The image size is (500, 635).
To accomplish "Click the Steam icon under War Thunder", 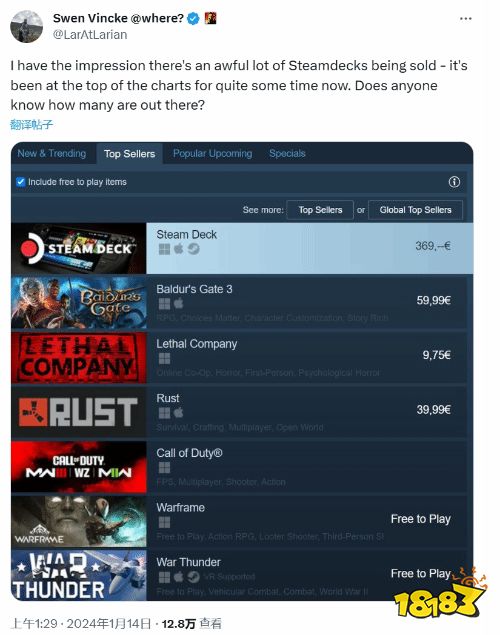I will coord(194,576).
